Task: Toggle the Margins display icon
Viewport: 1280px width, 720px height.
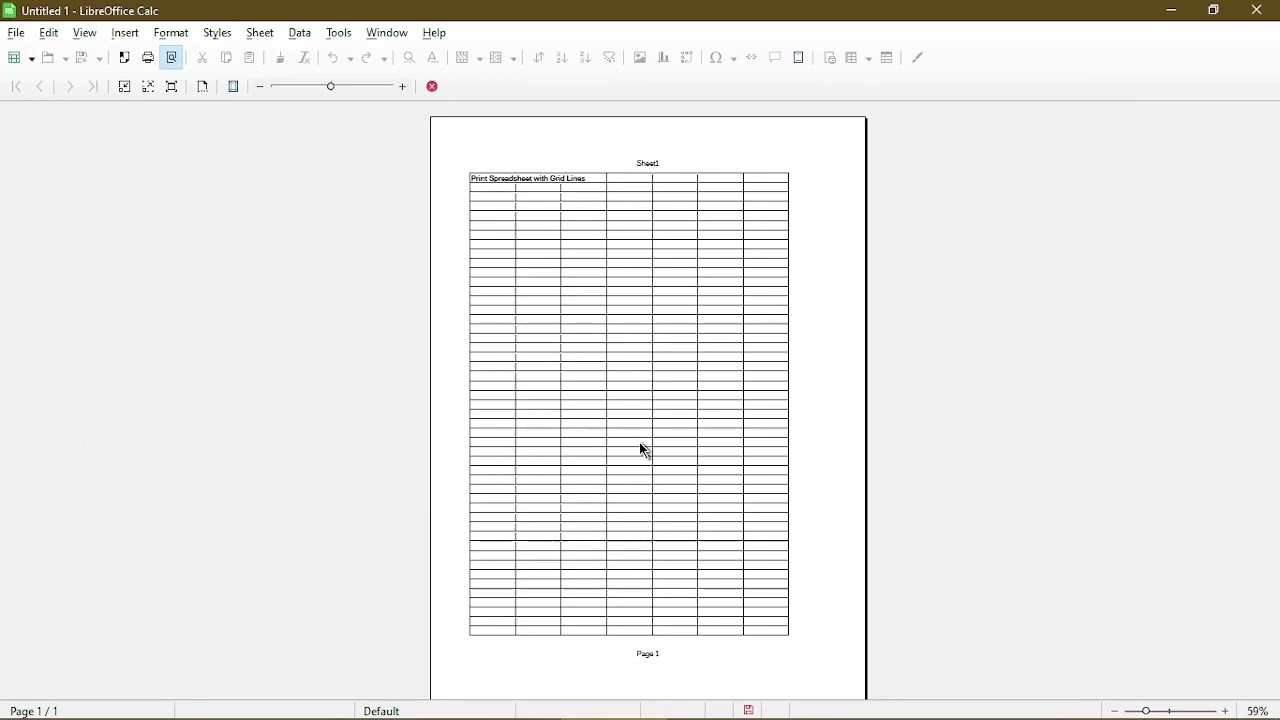Action: point(234,87)
